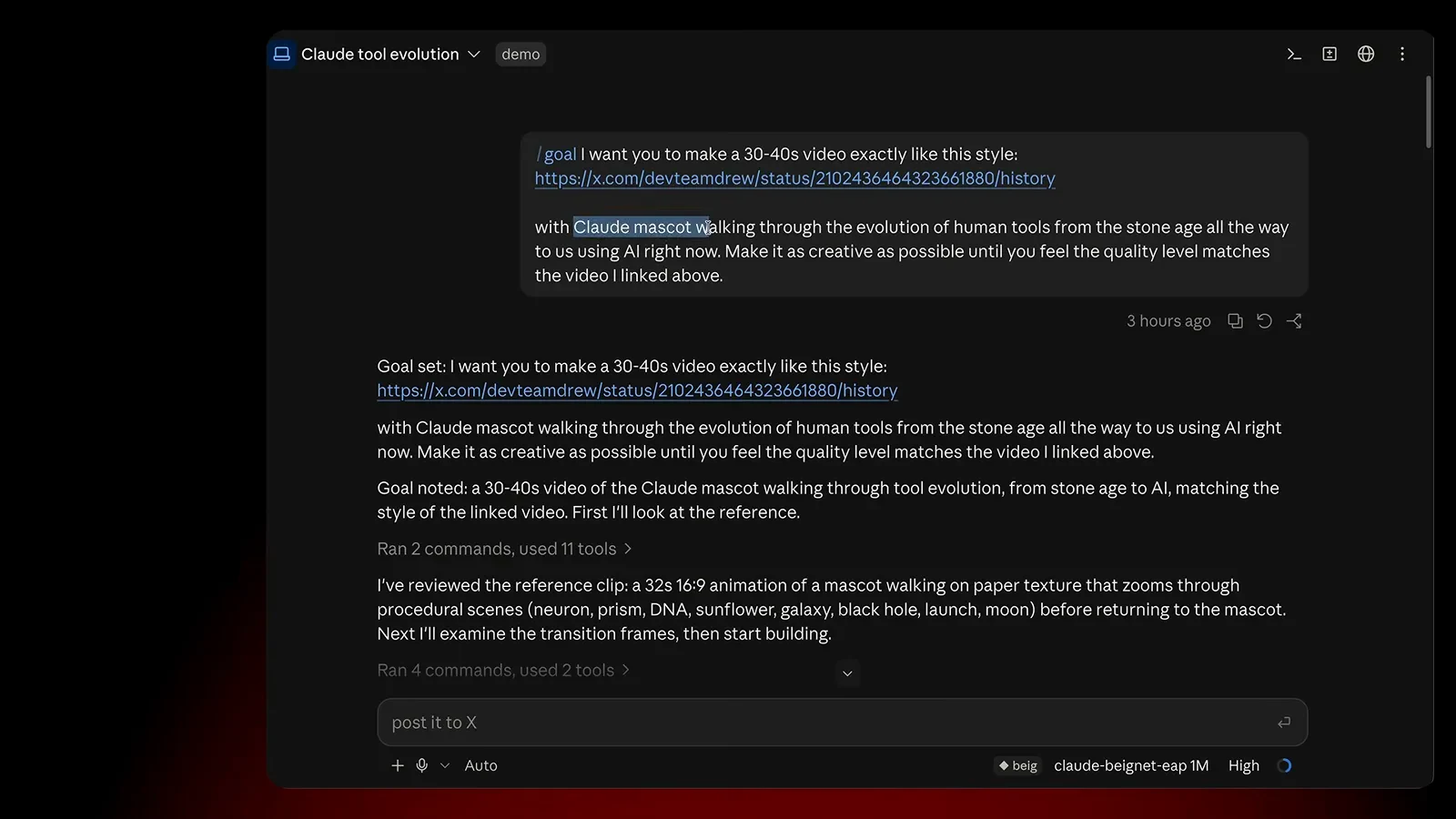The height and width of the screenshot is (819, 1456).
Task: Open the three-dot more options menu
Action: pyautogui.click(x=1402, y=55)
